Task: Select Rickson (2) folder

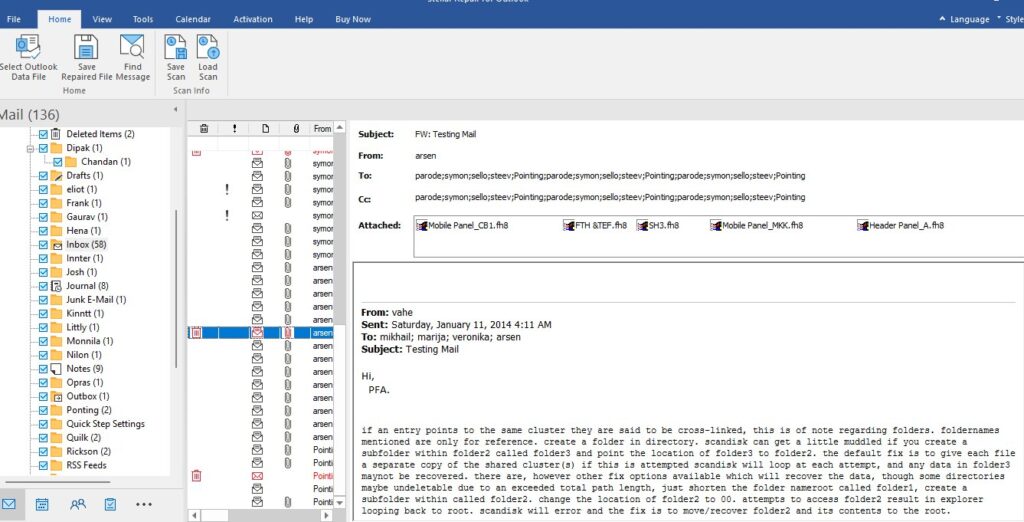Action: coord(88,451)
